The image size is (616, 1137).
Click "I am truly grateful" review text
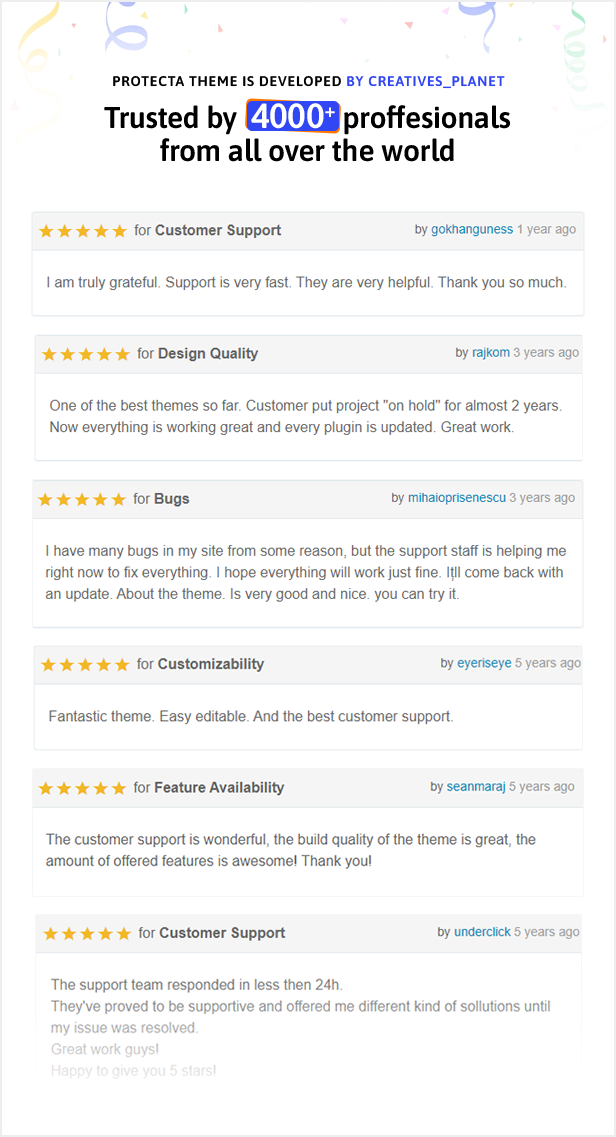click(x=306, y=283)
